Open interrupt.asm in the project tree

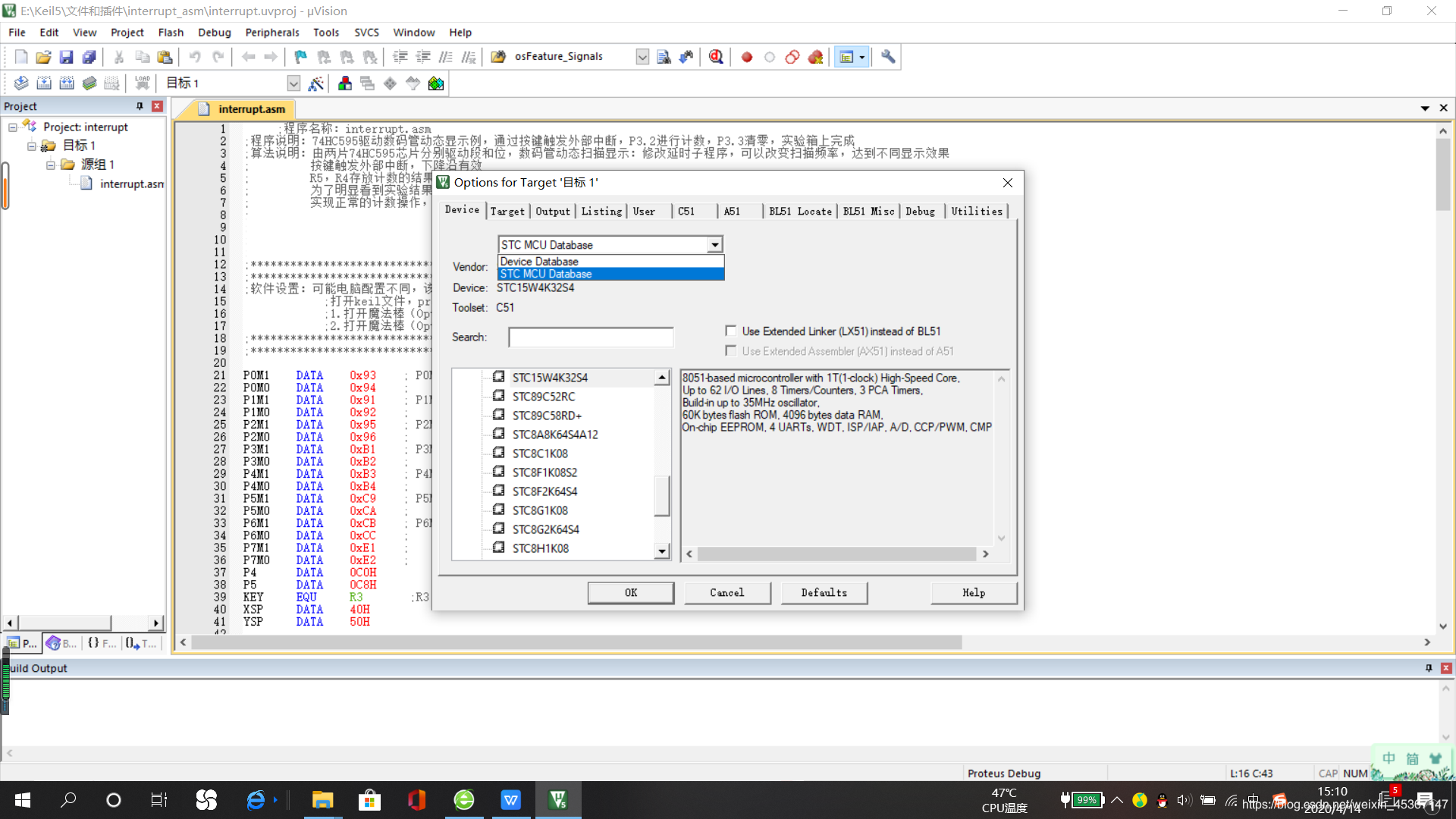pos(130,184)
